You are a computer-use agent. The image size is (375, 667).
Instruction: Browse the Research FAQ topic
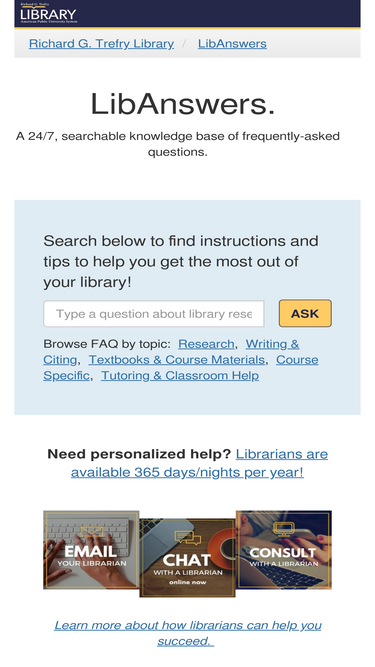pyautogui.click(x=206, y=344)
